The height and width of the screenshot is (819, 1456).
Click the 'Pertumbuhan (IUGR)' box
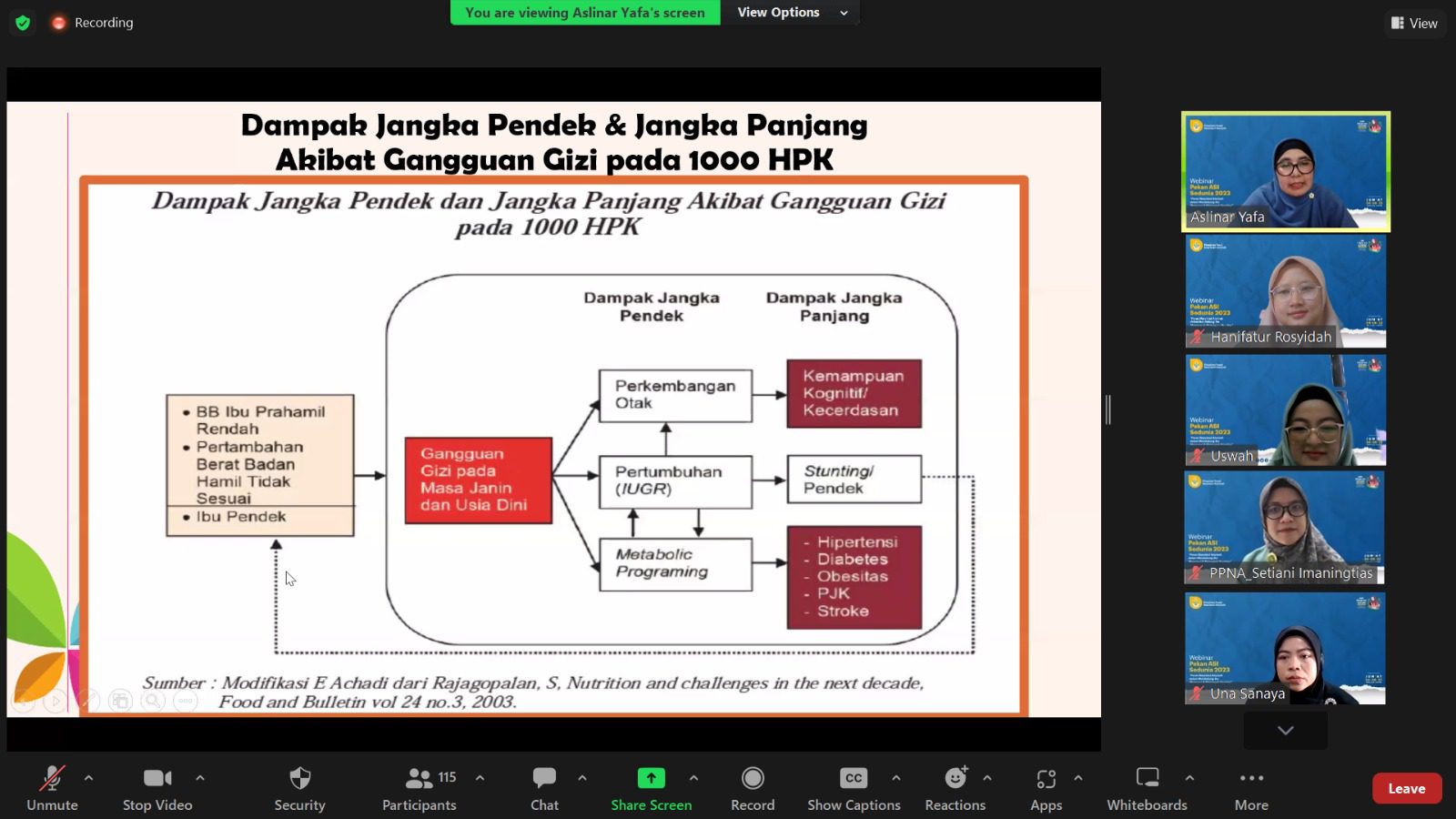point(675,481)
